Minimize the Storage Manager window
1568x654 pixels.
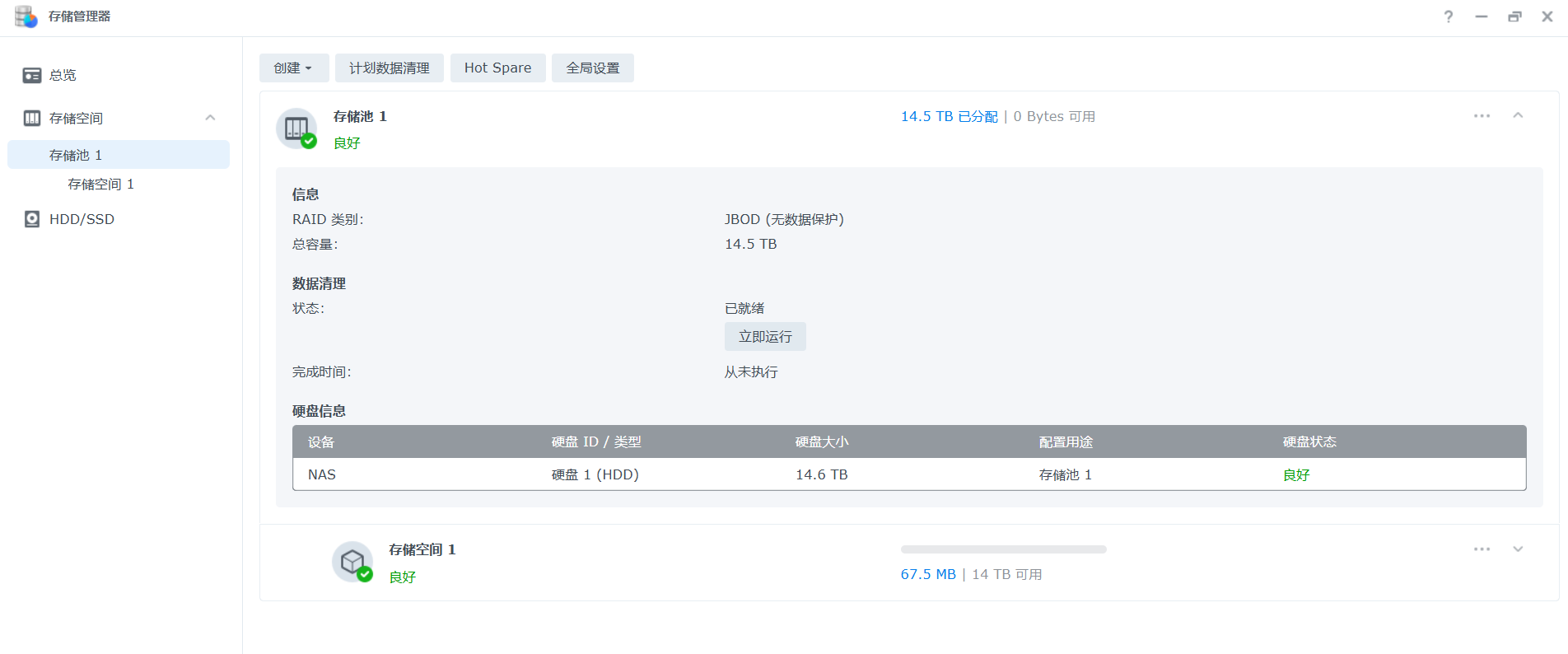pos(1482,16)
